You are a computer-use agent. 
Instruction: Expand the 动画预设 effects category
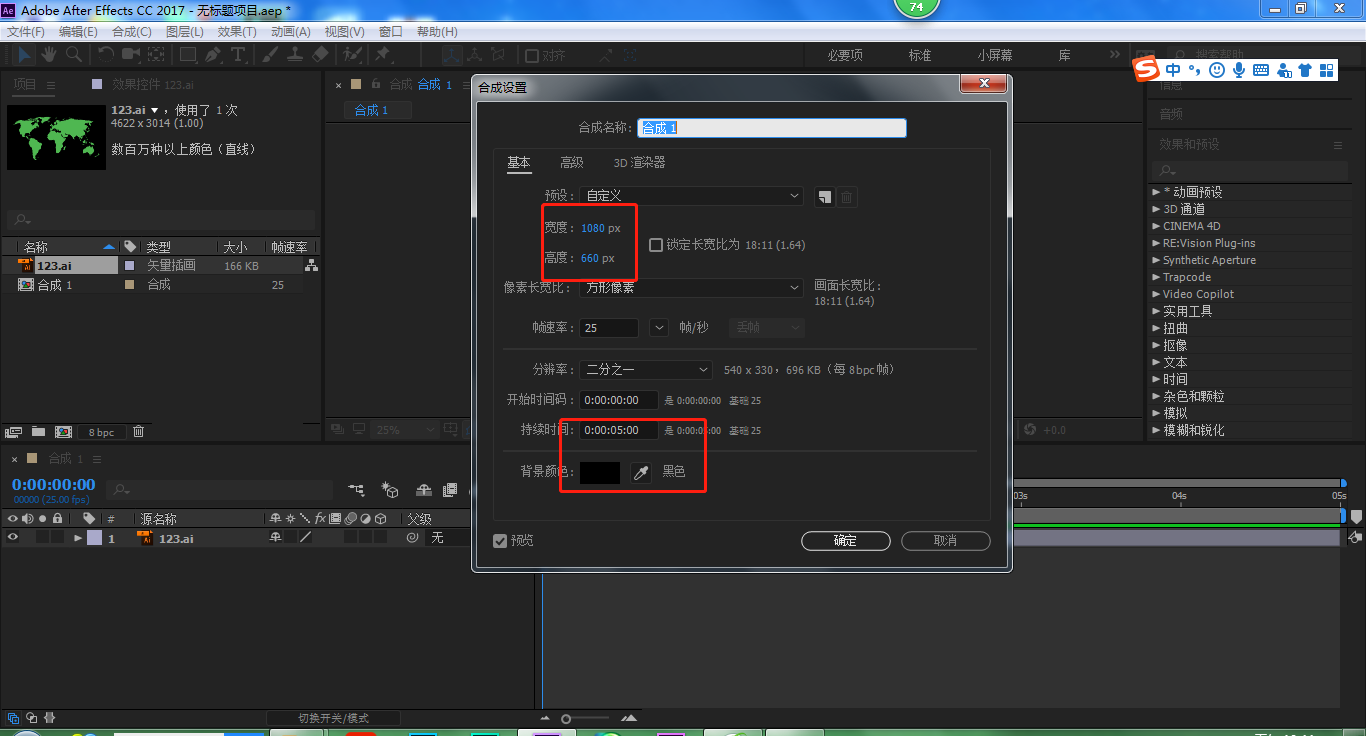pyautogui.click(x=1156, y=192)
